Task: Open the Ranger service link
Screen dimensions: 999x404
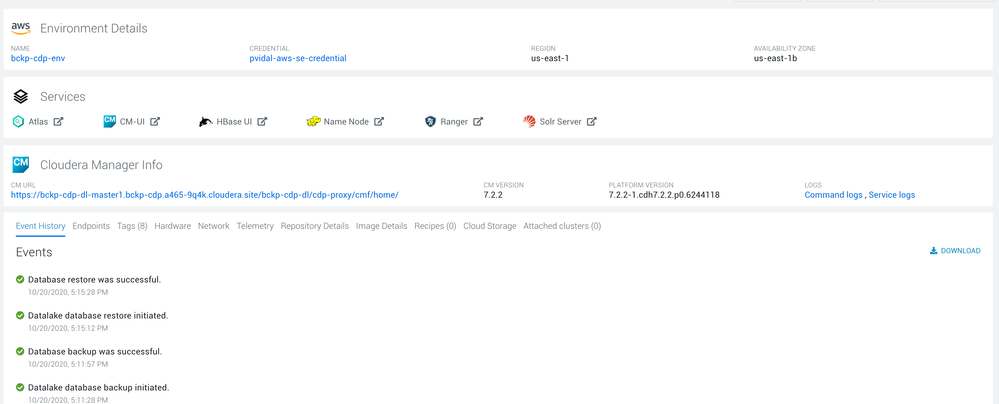Action: point(454,122)
